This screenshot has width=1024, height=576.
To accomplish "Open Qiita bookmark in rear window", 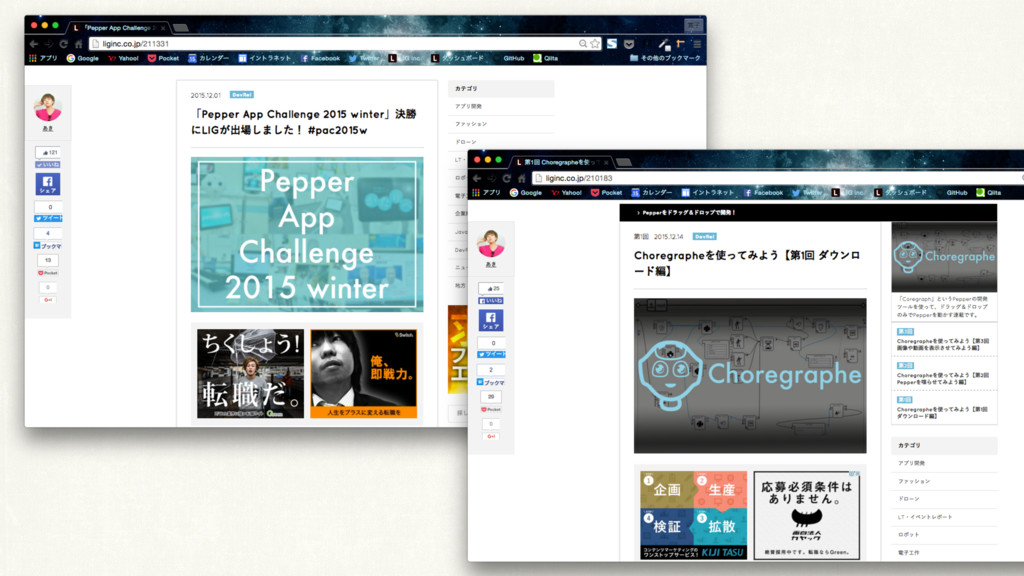I will [546, 58].
